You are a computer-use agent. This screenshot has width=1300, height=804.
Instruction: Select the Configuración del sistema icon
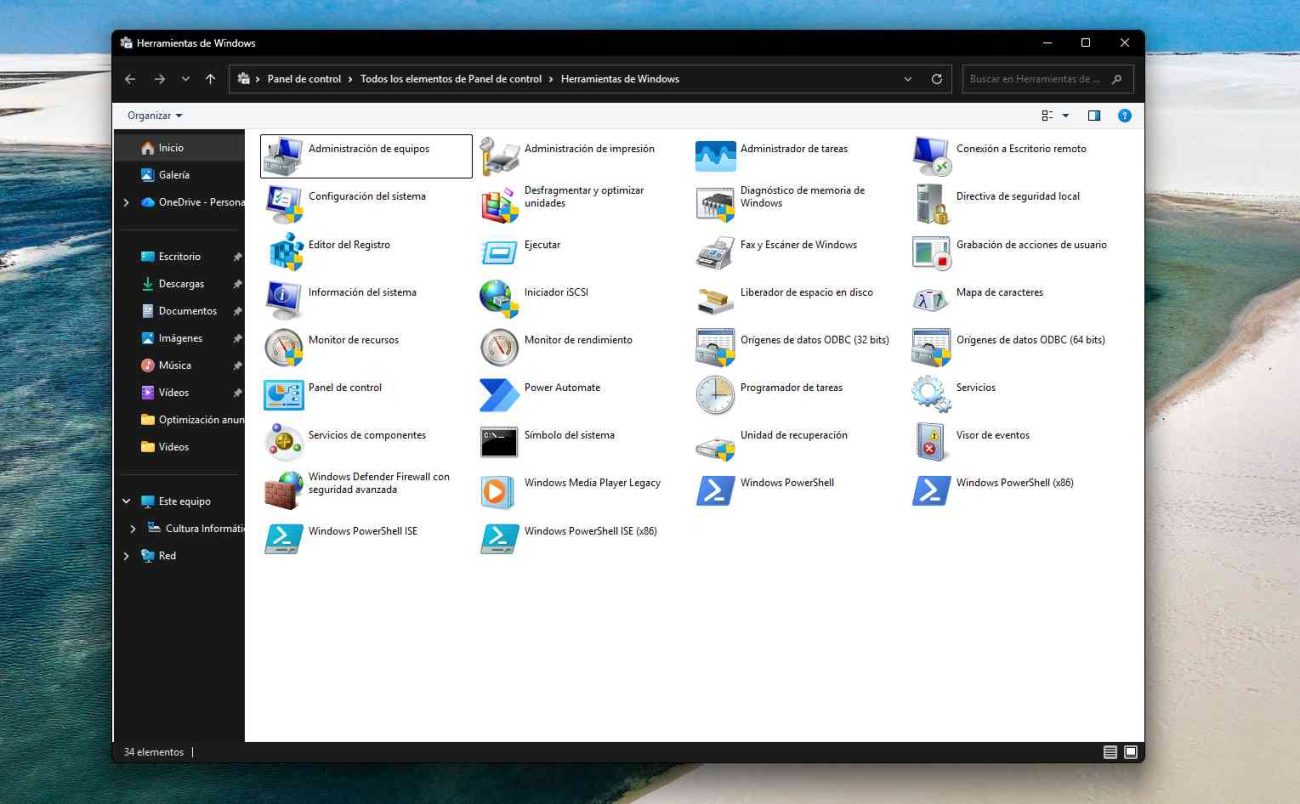click(284, 204)
